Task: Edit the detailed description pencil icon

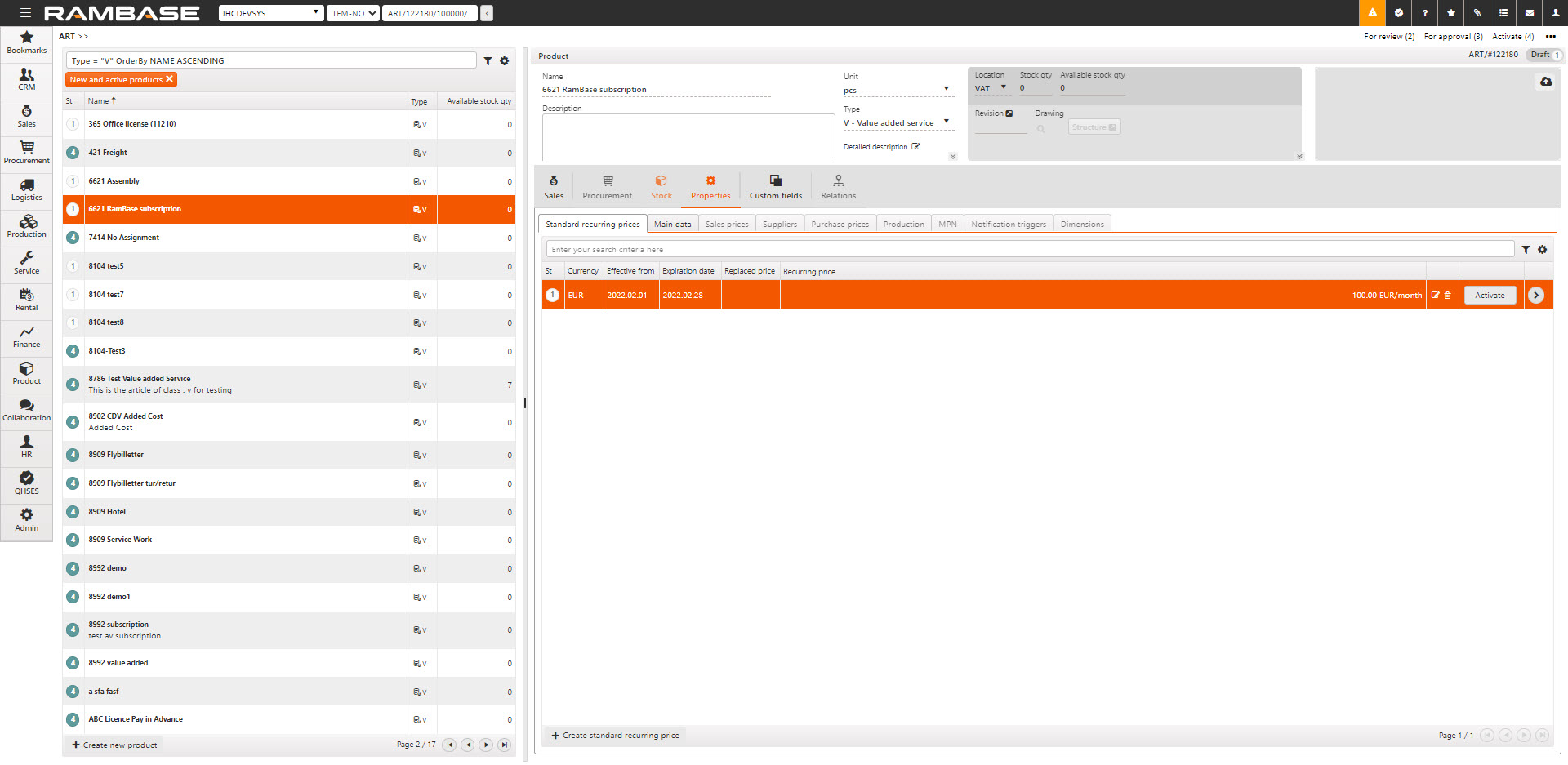Action: (915, 147)
